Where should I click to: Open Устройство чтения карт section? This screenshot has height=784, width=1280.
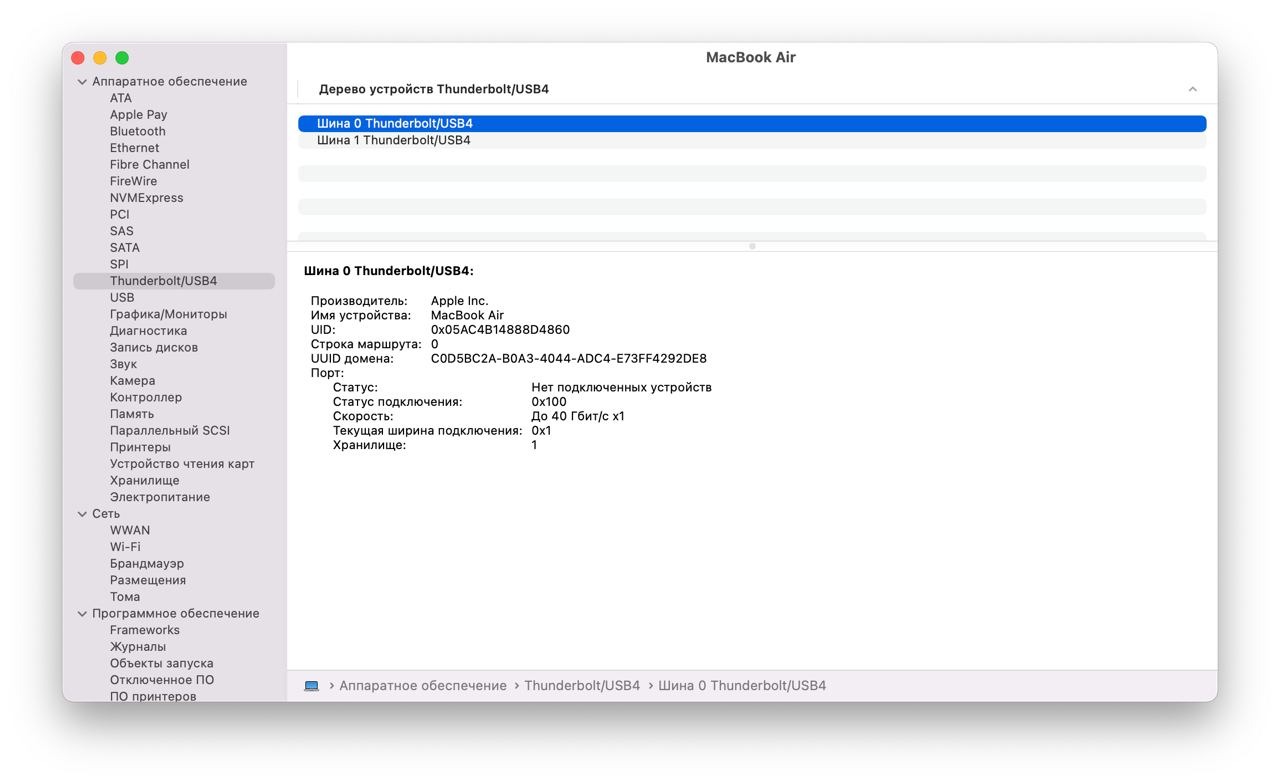click(182, 464)
